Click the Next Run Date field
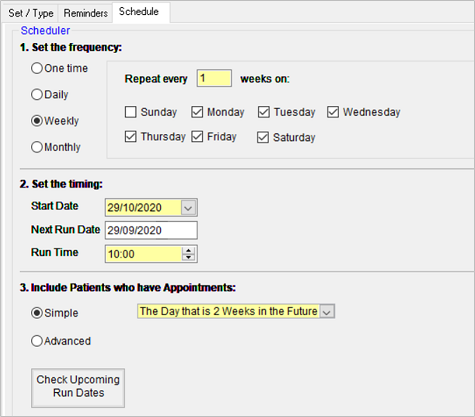The height and width of the screenshot is (417, 475). pos(151,230)
